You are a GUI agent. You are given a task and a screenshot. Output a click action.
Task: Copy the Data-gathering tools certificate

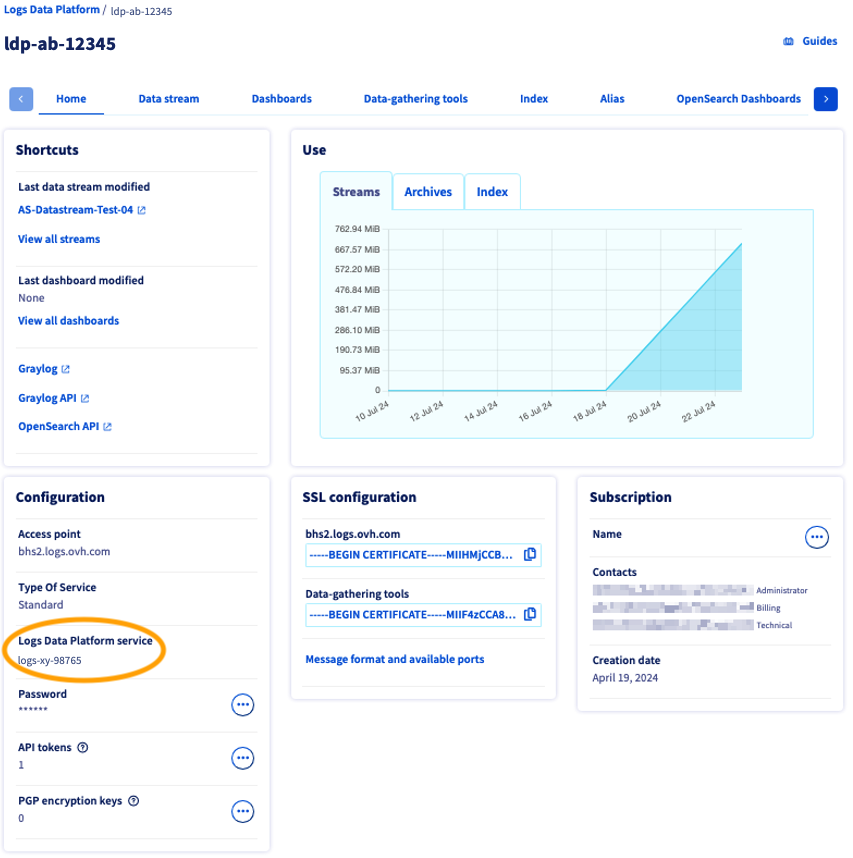point(529,614)
